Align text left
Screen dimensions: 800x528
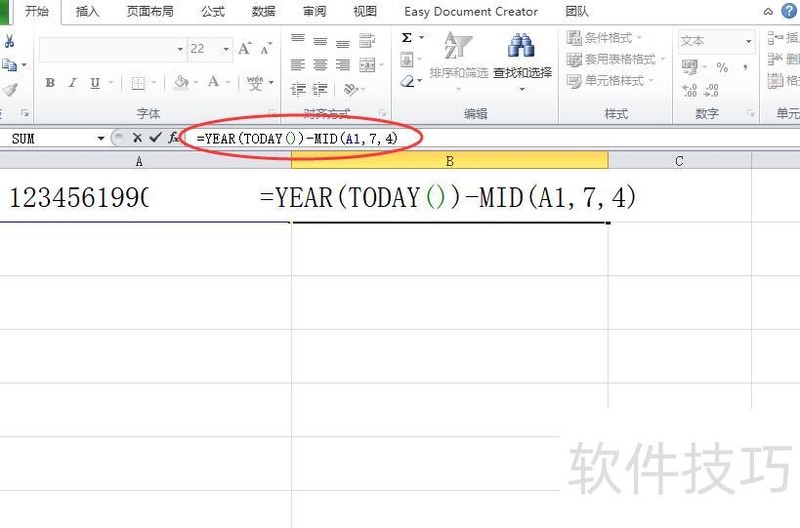(x=298, y=65)
